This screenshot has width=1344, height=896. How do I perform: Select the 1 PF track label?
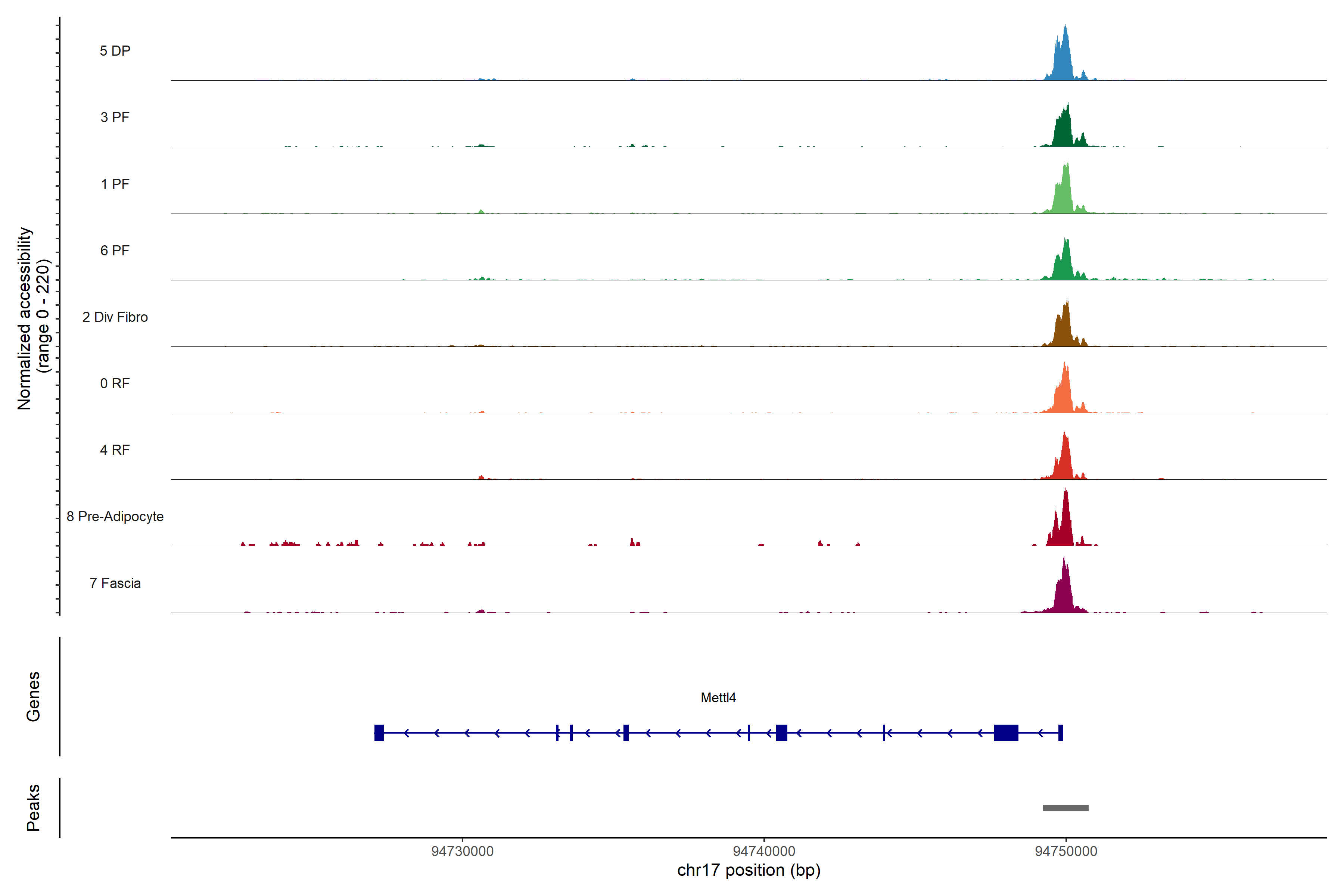click(x=115, y=184)
